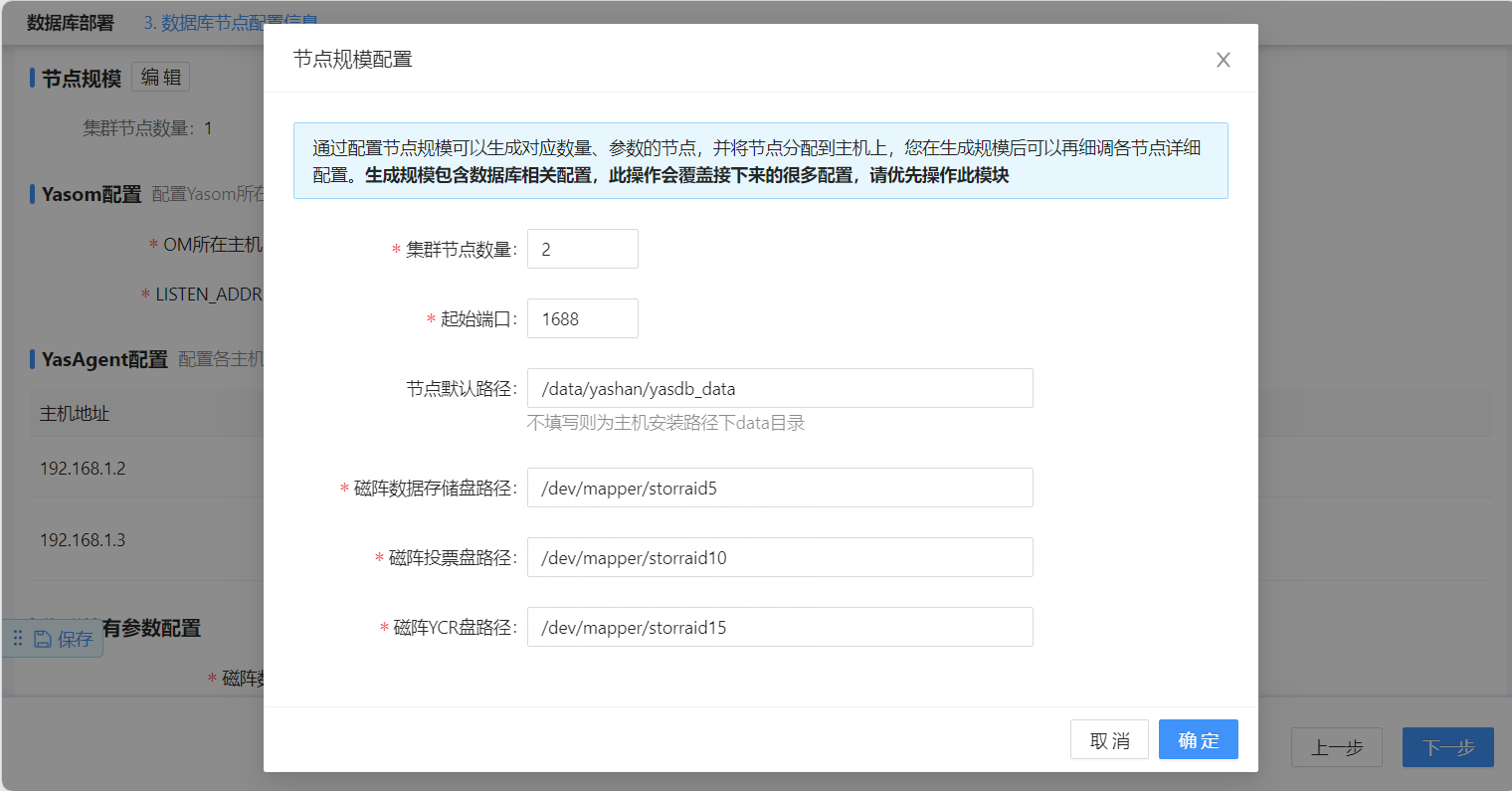Click the 取消 button
1512x791 pixels.
pyautogui.click(x=1109, y=739)
